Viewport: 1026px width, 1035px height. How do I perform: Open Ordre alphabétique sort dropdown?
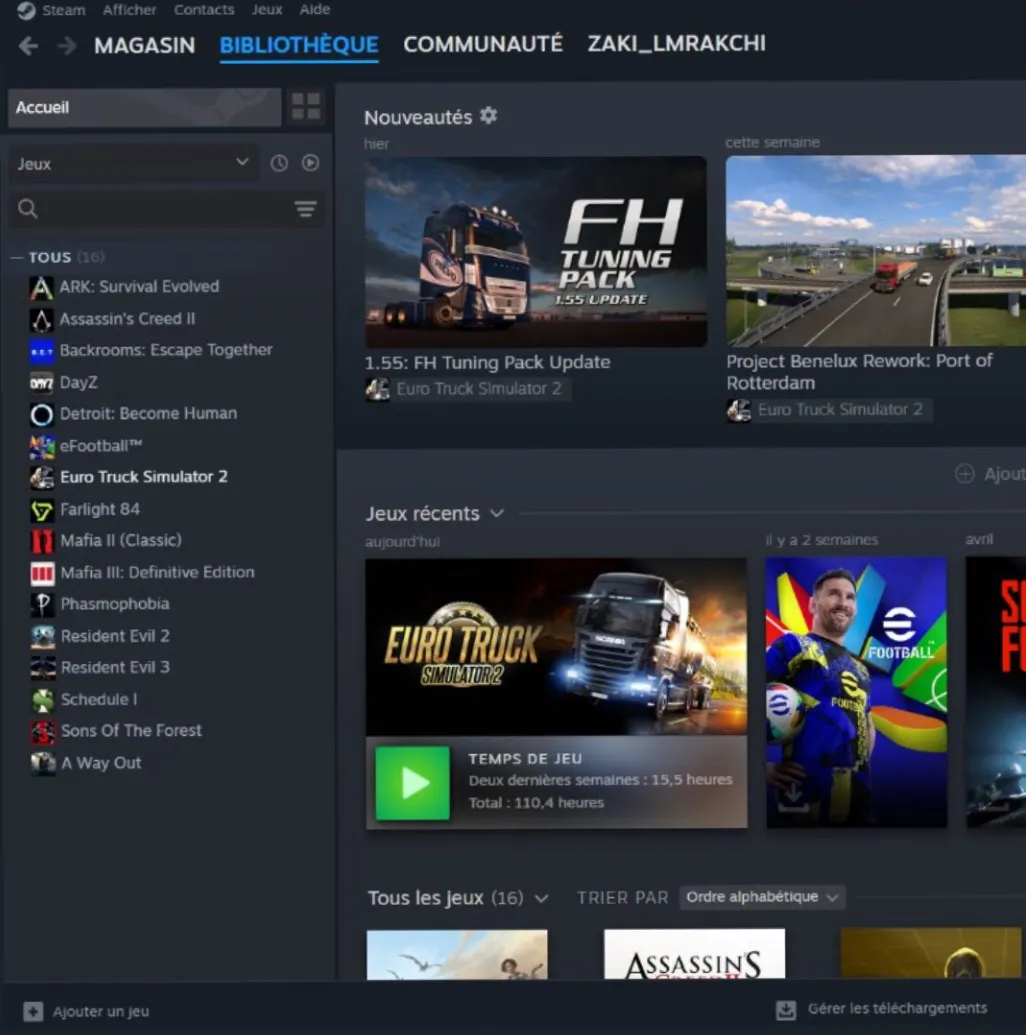point(762,897)
